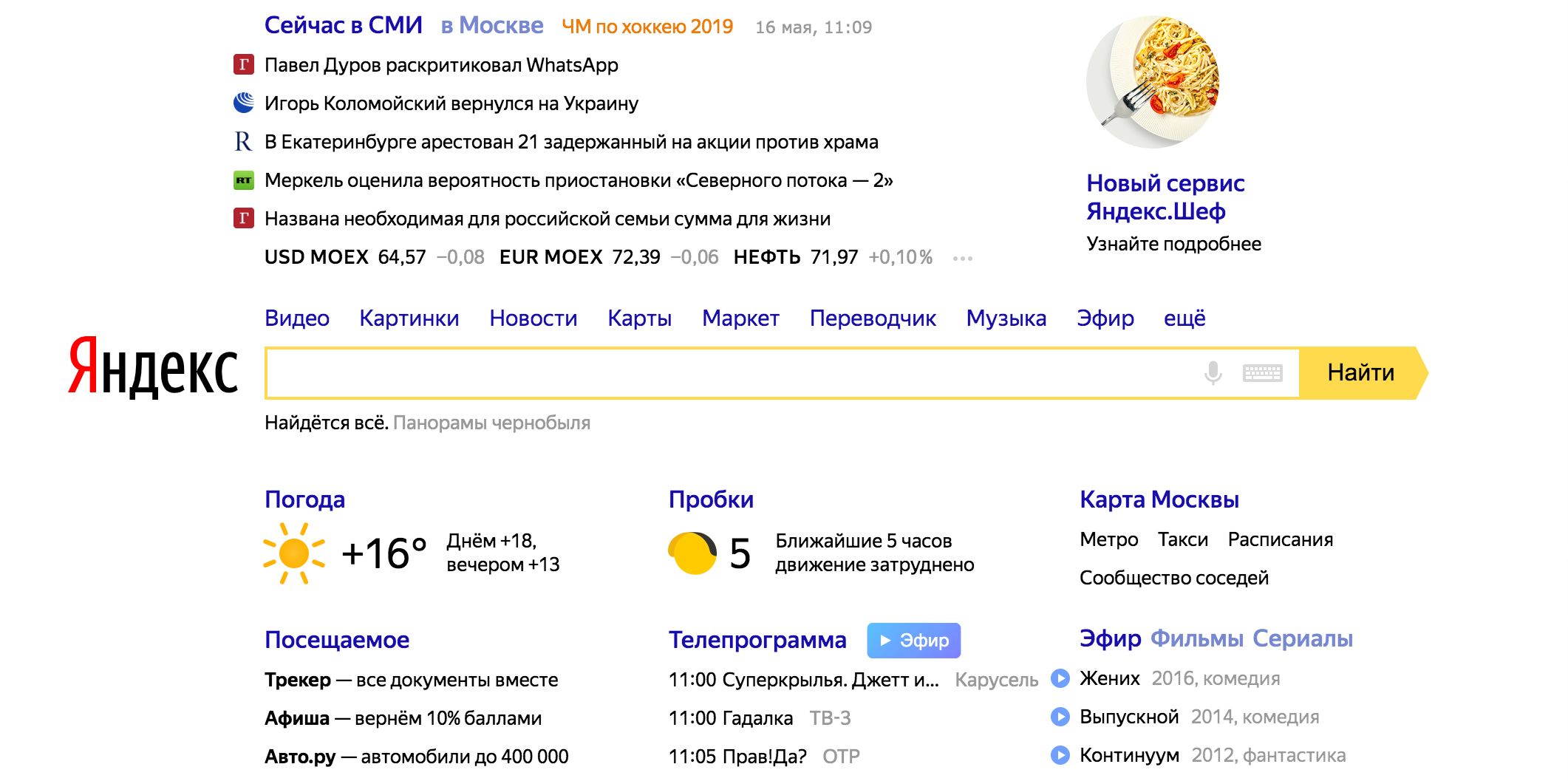The width and height of the screenshot is (1568, 781).
Task: Click the sunny weather icon
Action: point(294,553)
